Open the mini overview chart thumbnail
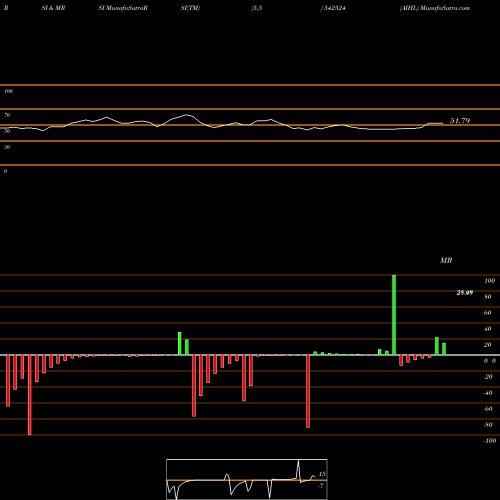This screenshot has width=500, height=500. click(247, 479)
